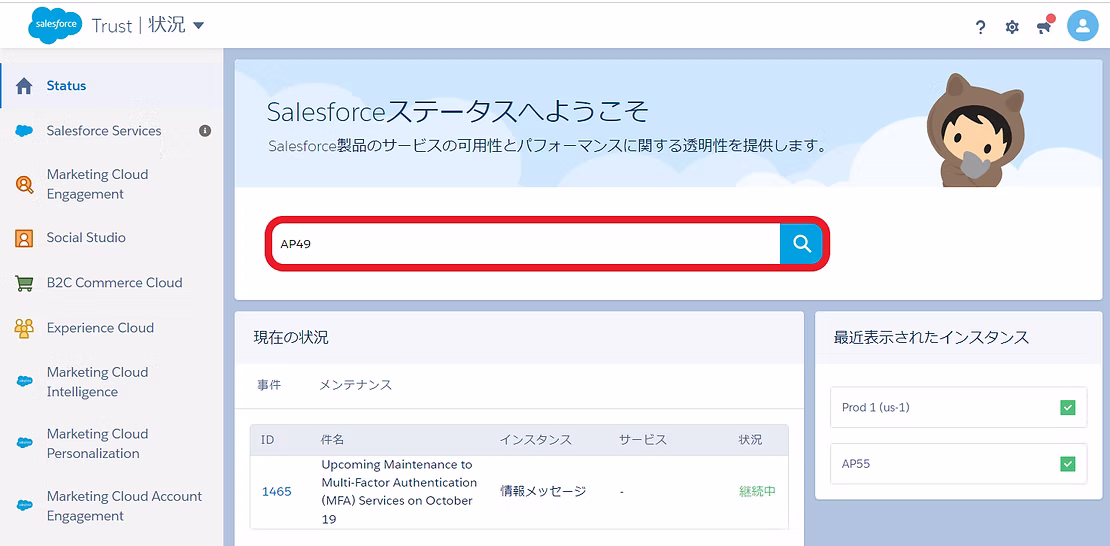The image size is (1110, 546).
Task: Open Experience Cloud in sidebar
Action: 101,328
